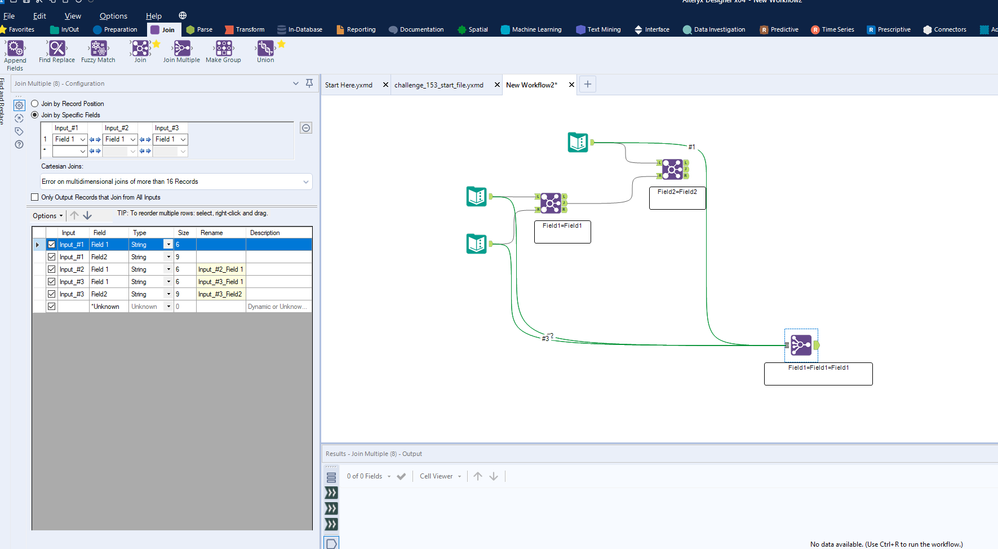Switch to Start Here.yxmd tab
998x549 pixels.
click(x=349, y=85)
